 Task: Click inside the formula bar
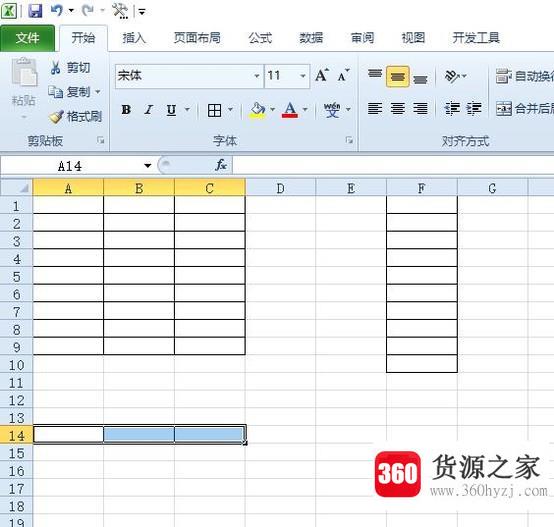click(x=393, y=165)
